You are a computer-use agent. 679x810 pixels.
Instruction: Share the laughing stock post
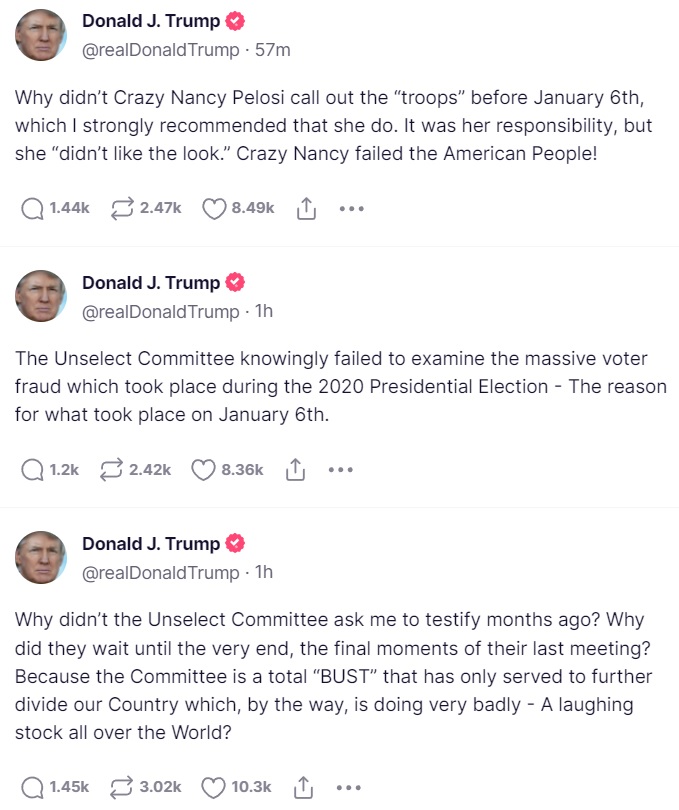303,787
